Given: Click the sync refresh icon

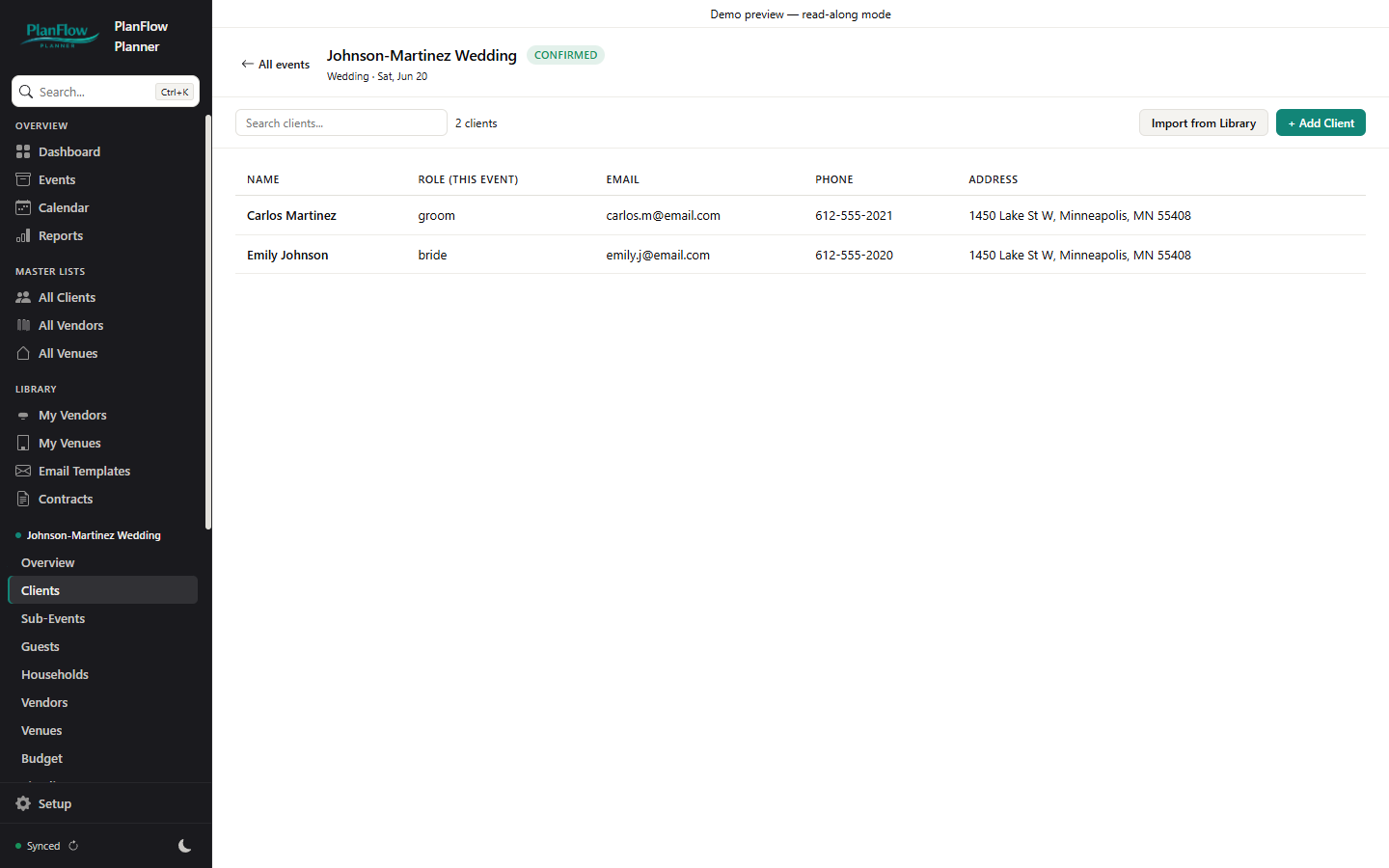Looking at the screenshot, I should pyautogui.click(x=73, y=846).
